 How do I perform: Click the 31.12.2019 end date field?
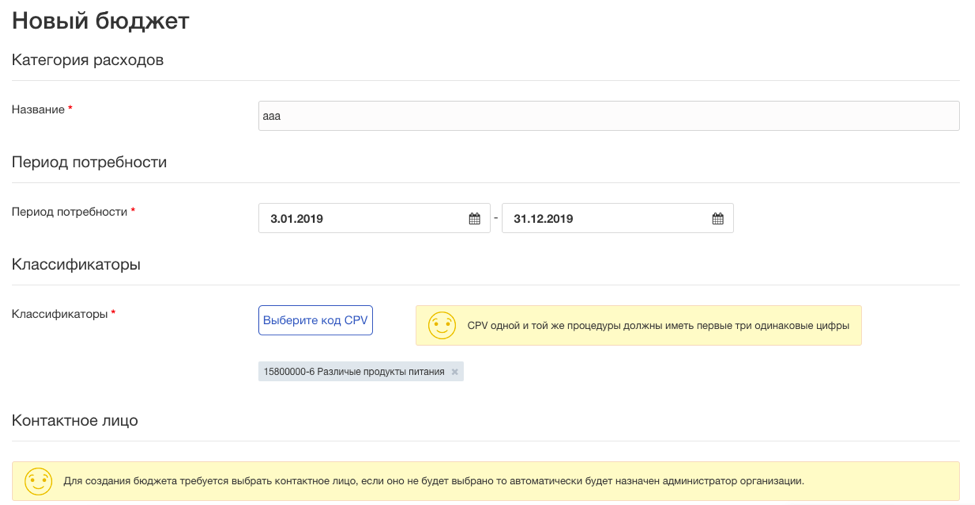pos(617,218)
